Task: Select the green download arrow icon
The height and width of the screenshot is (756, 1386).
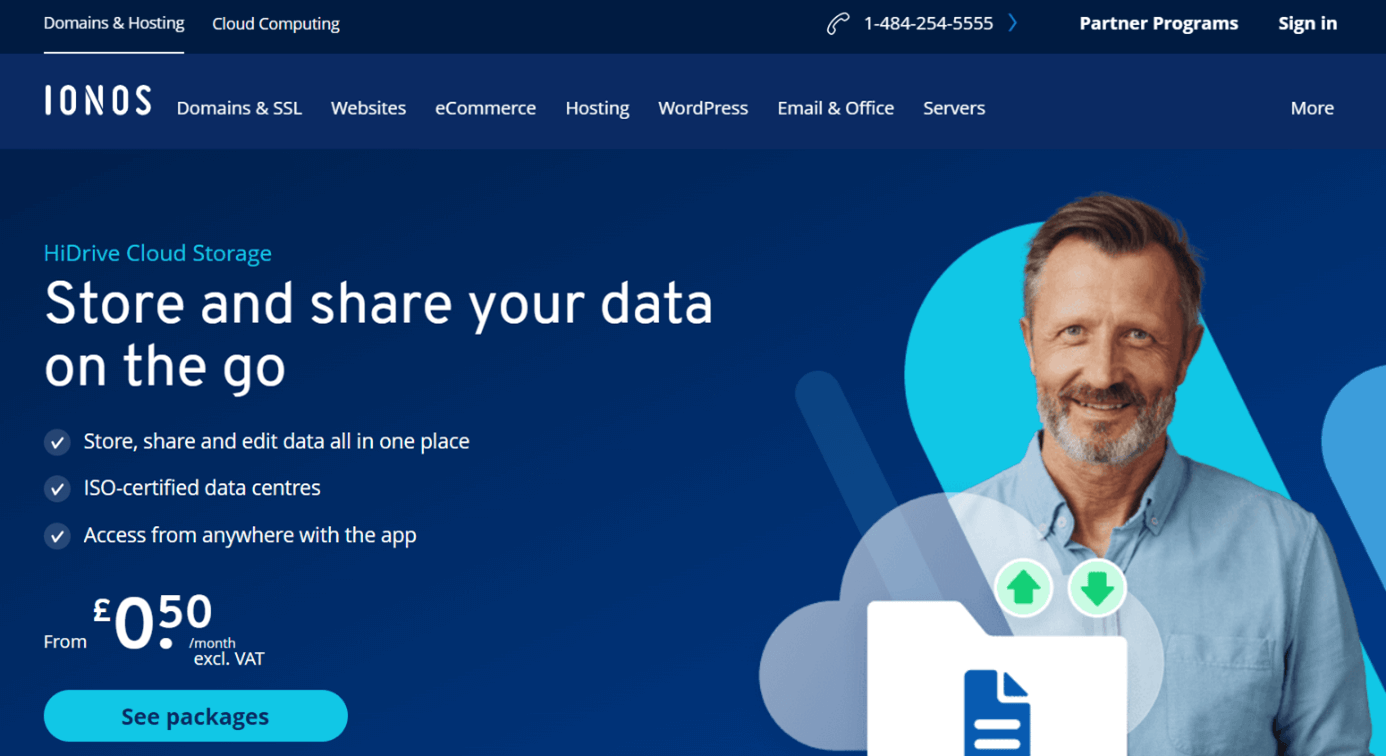Action: (x=1097, y=589)
